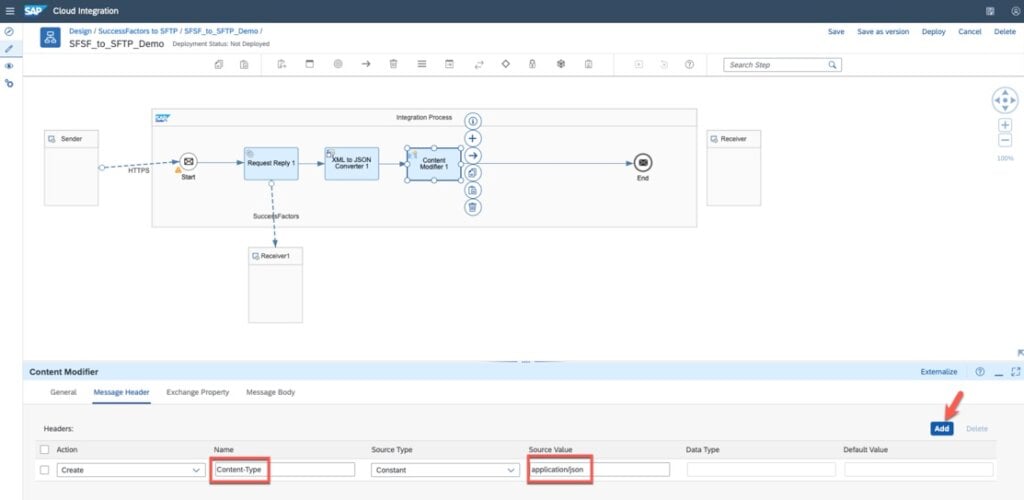Switch to the General tab
This screenshot has height=500, width=1024.
pos(63,392)
